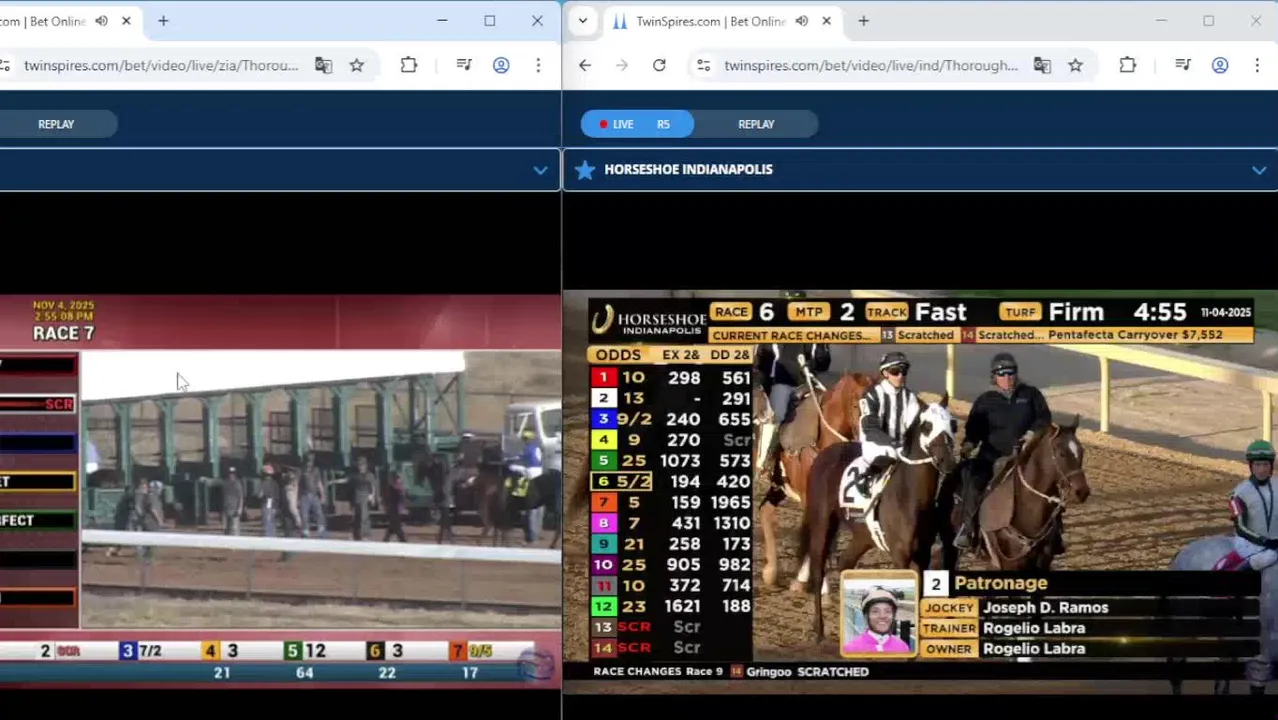Maximize the left browser window
The height and width of the screenshot is (720, 1278).
point(490,21)
